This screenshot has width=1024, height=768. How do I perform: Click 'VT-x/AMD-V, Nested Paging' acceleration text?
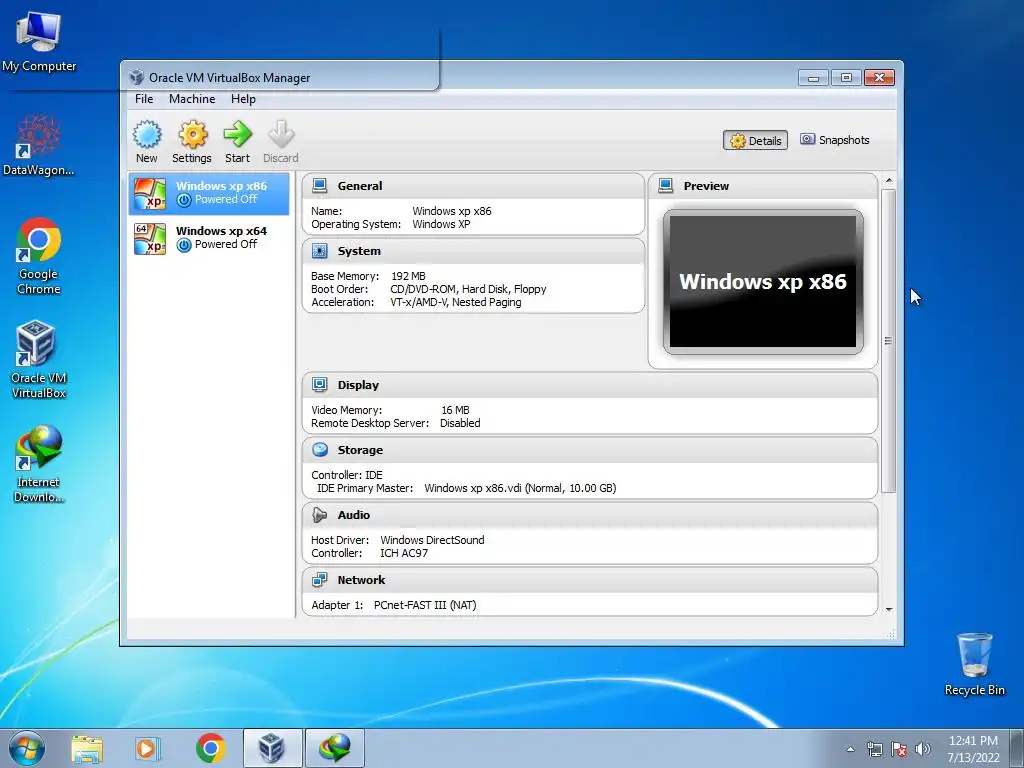click(456, 302)
